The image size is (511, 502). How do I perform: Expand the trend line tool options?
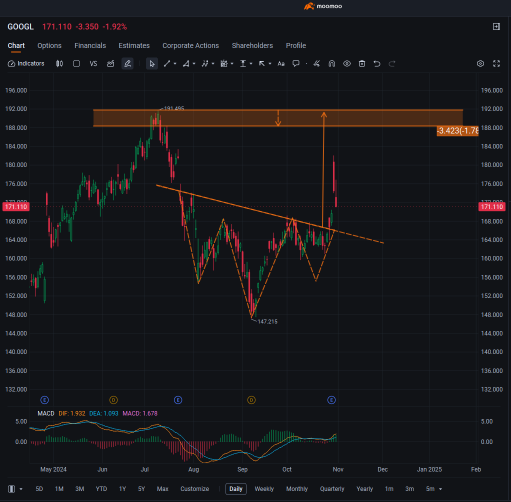coord(175,64)
